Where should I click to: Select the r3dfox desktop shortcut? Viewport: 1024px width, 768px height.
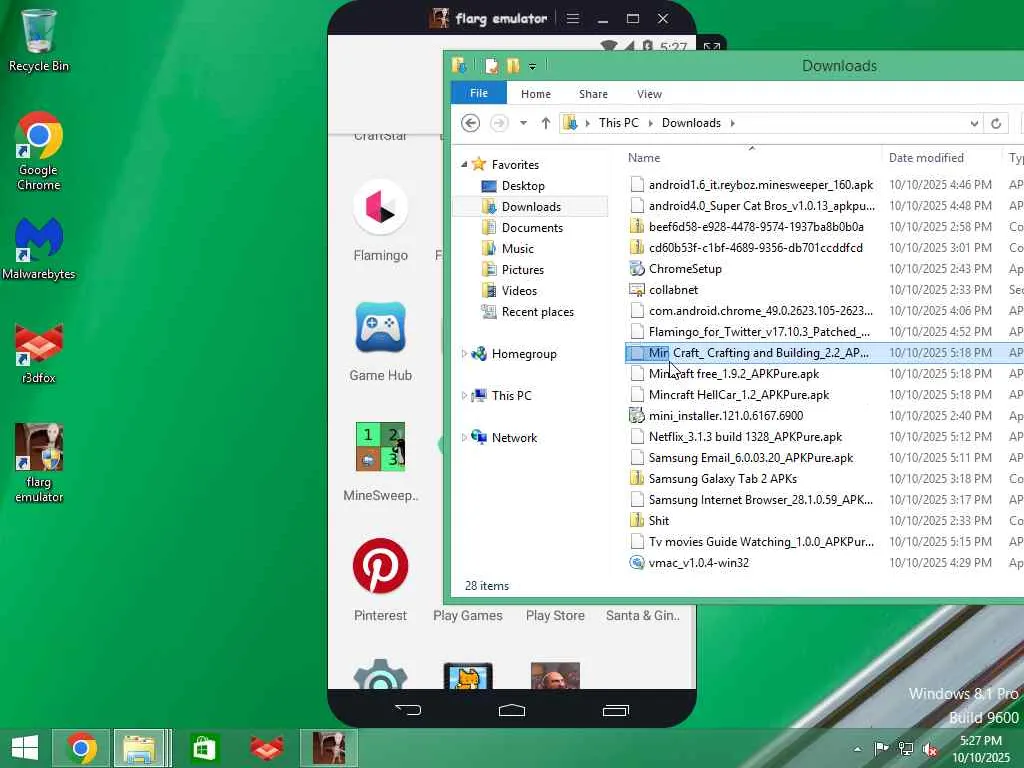39,354
